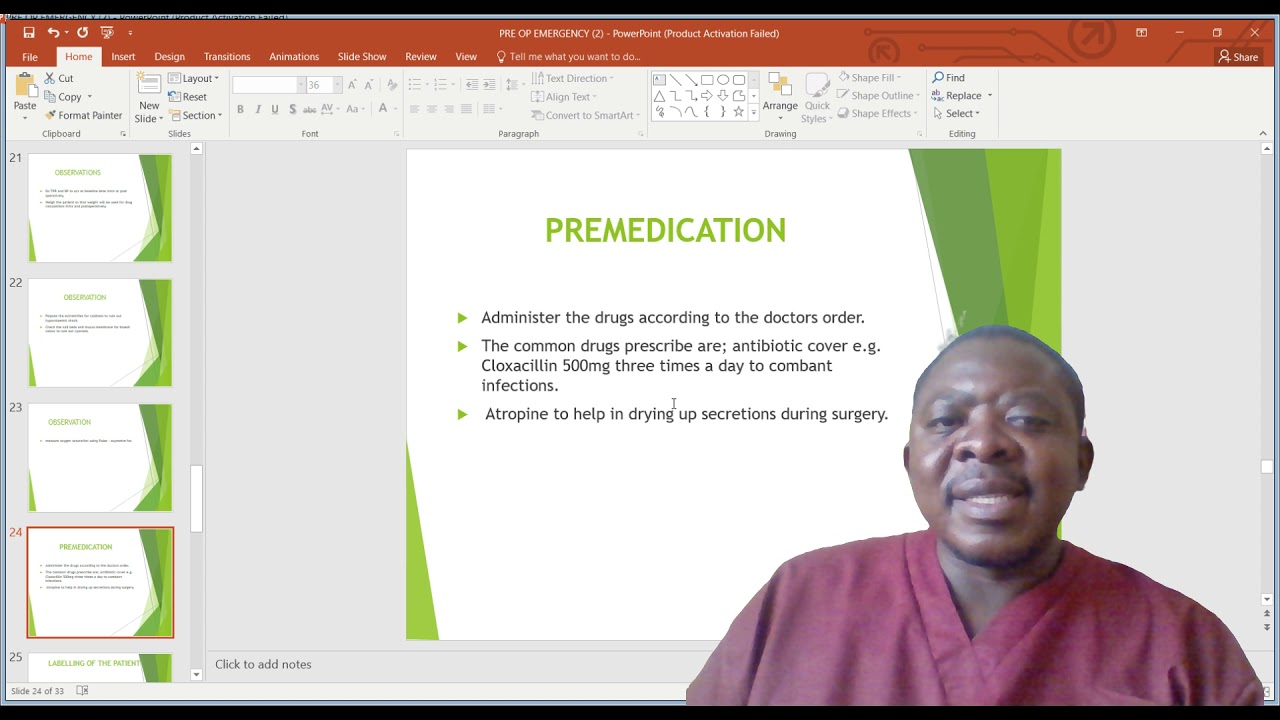The height and width of the screenshot is (720, 1280).
Task: Toggle Text Shadow
Action: 292,109
